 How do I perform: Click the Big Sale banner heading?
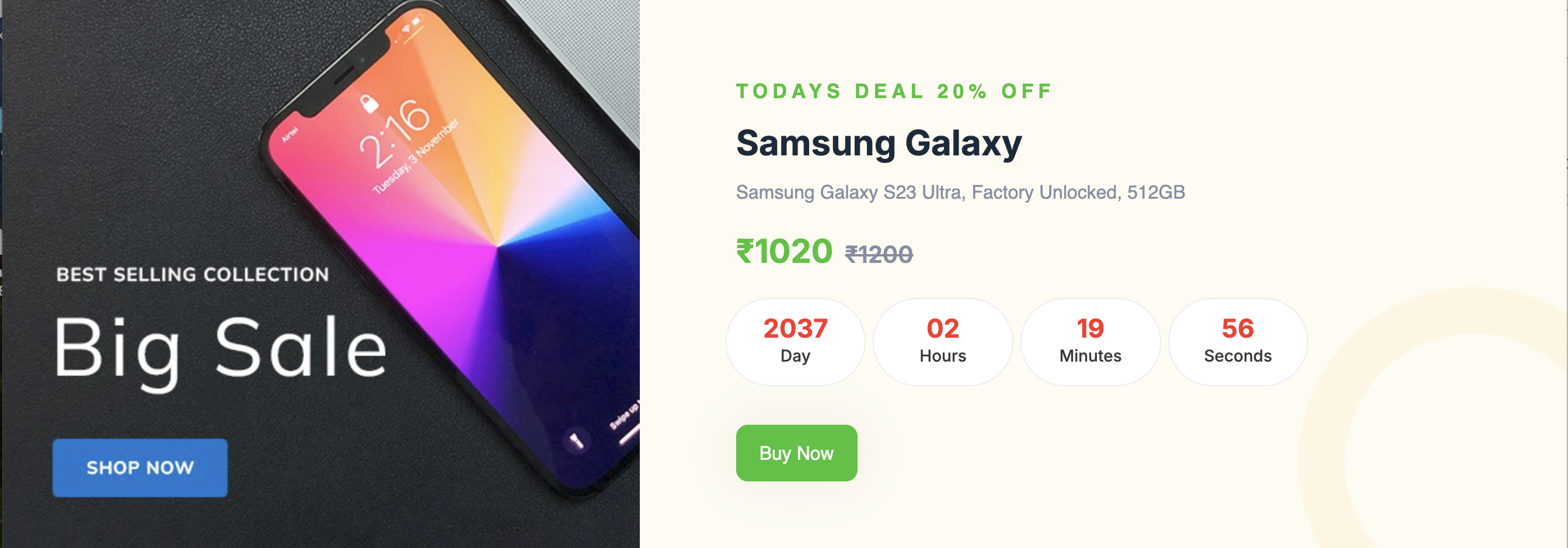220,349
